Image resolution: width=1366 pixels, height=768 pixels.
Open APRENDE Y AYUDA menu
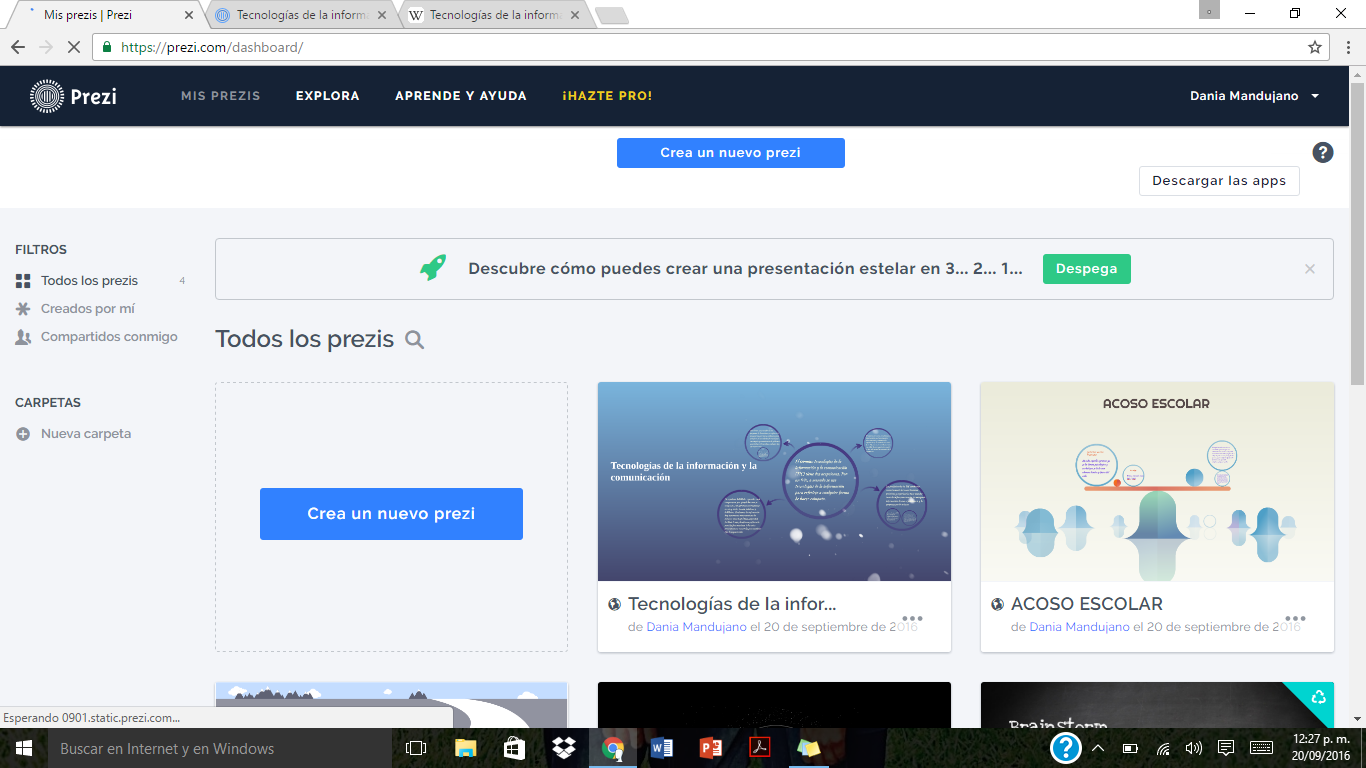461,96
